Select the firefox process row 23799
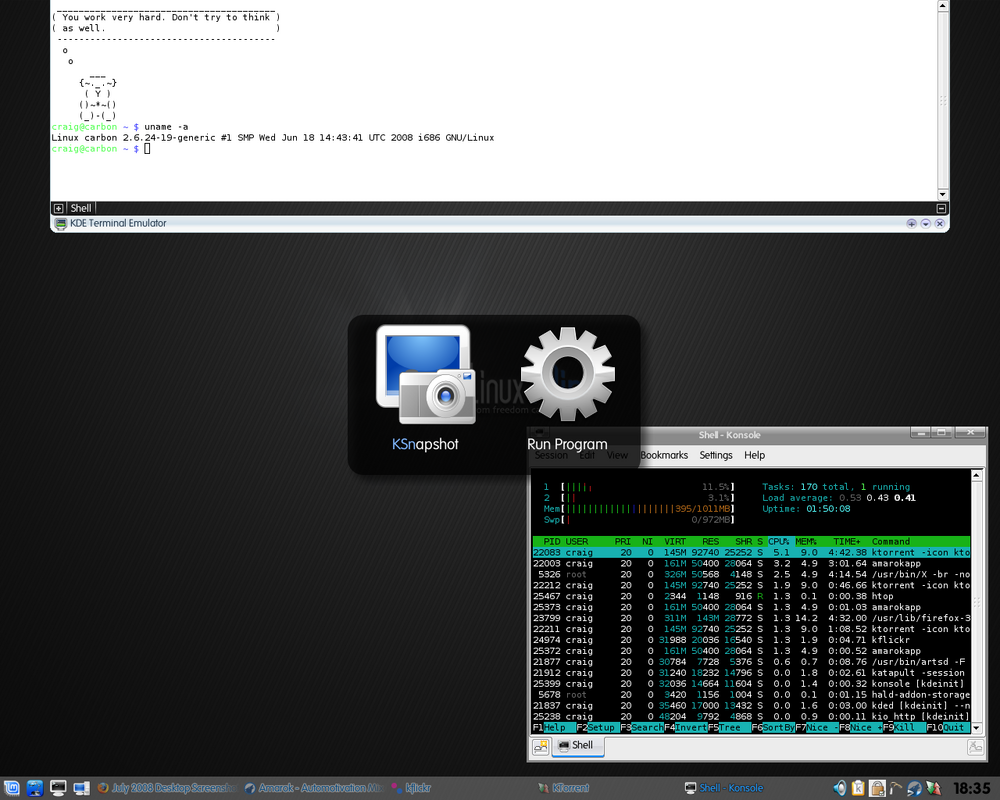 (x=751, y=618)
